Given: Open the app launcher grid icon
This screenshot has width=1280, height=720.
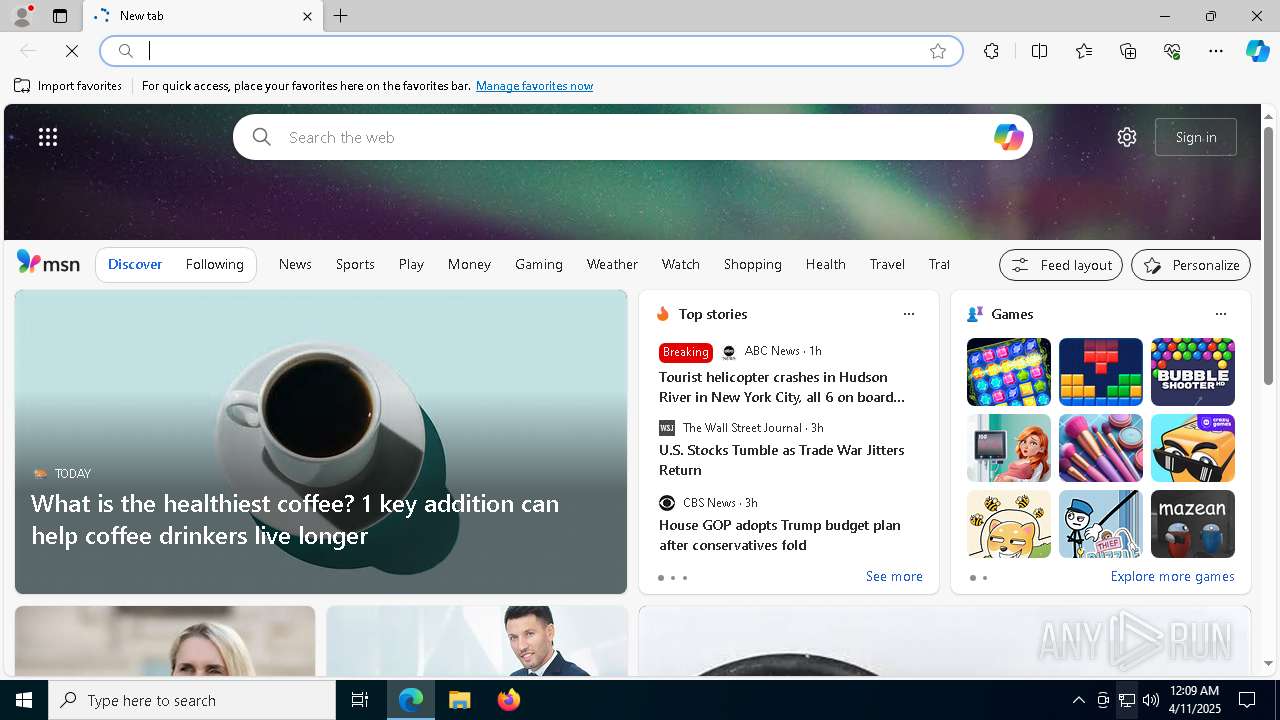Looking at the screenshot, I should [48, 137].
